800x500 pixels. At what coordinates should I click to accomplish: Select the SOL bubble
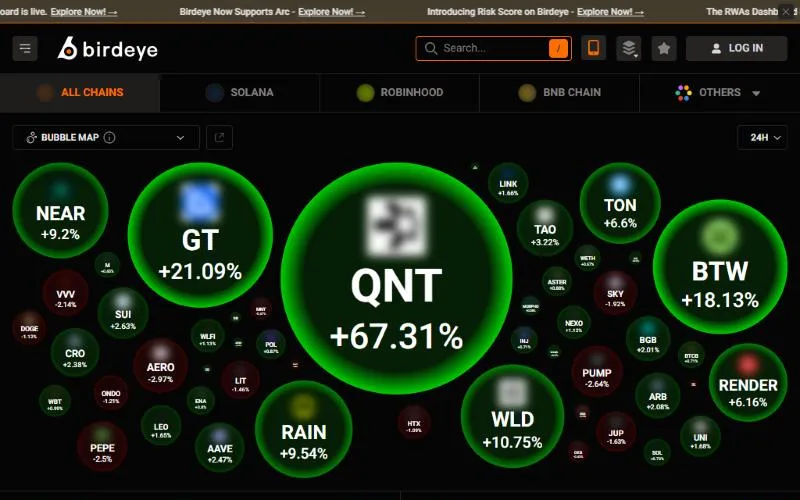coord(657,452)
